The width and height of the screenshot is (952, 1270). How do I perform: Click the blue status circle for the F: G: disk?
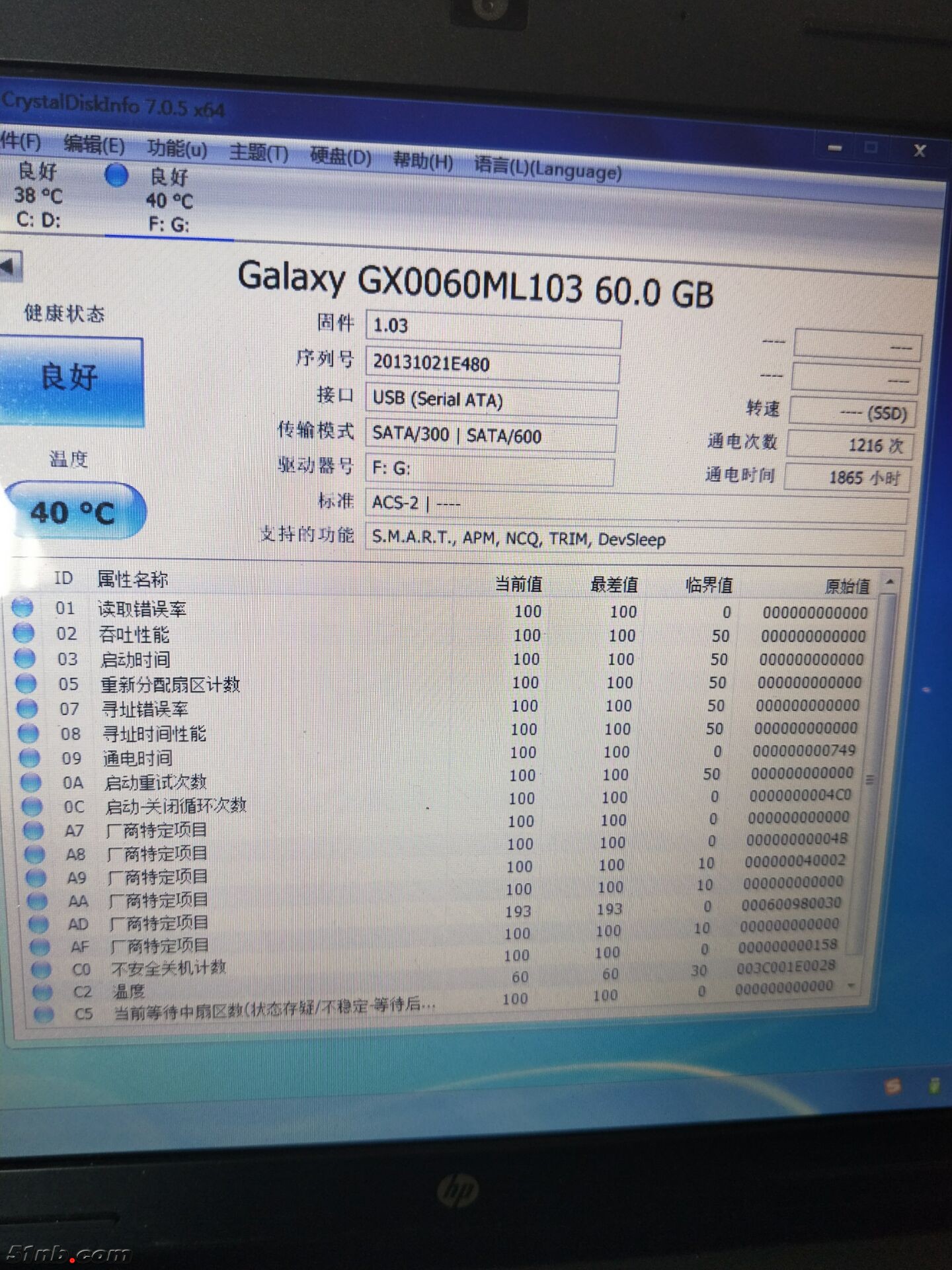(x=117, y=175)
